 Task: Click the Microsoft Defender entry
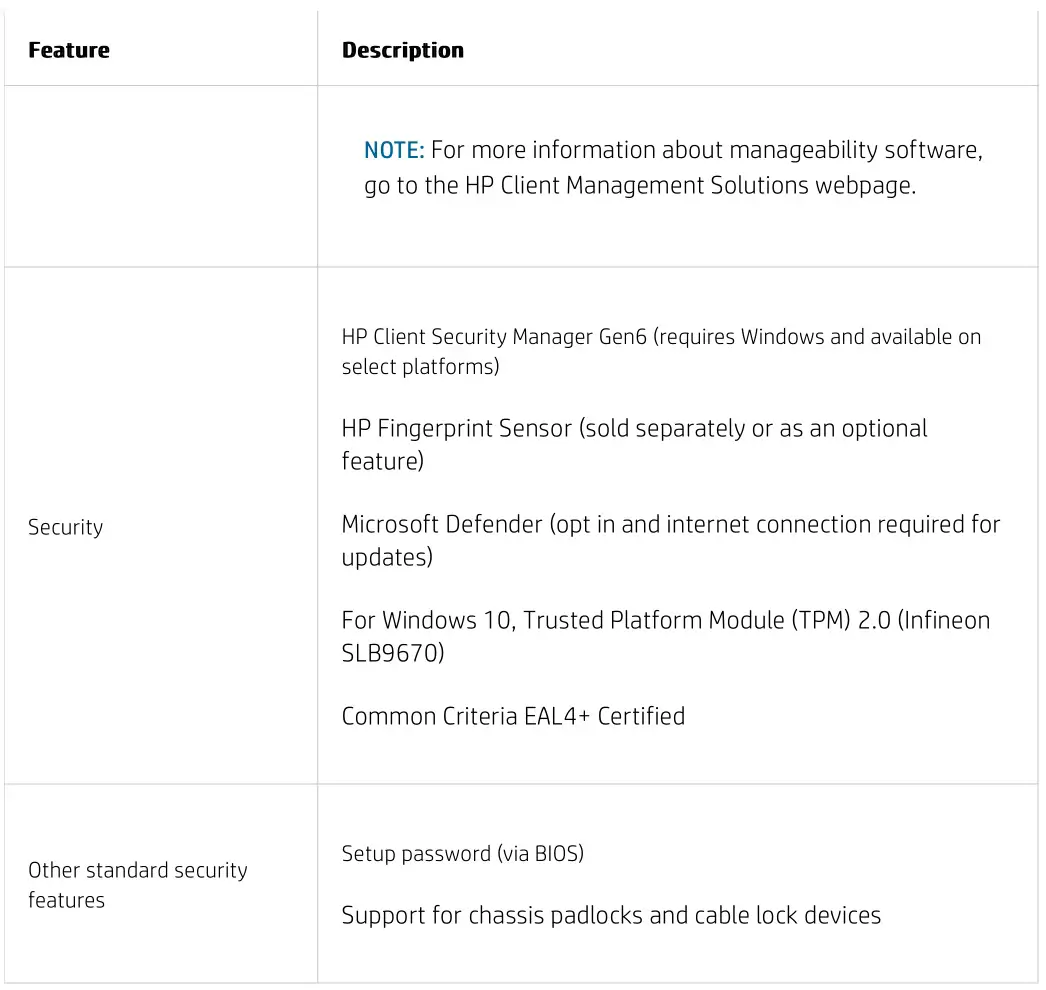pos(442,525)
